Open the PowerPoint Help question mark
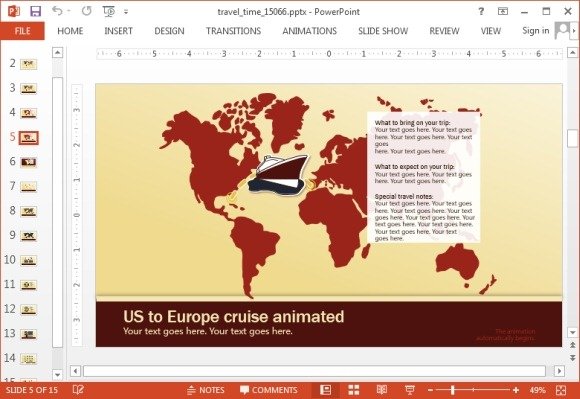580x399 pixels. click(x=481, y=11)
